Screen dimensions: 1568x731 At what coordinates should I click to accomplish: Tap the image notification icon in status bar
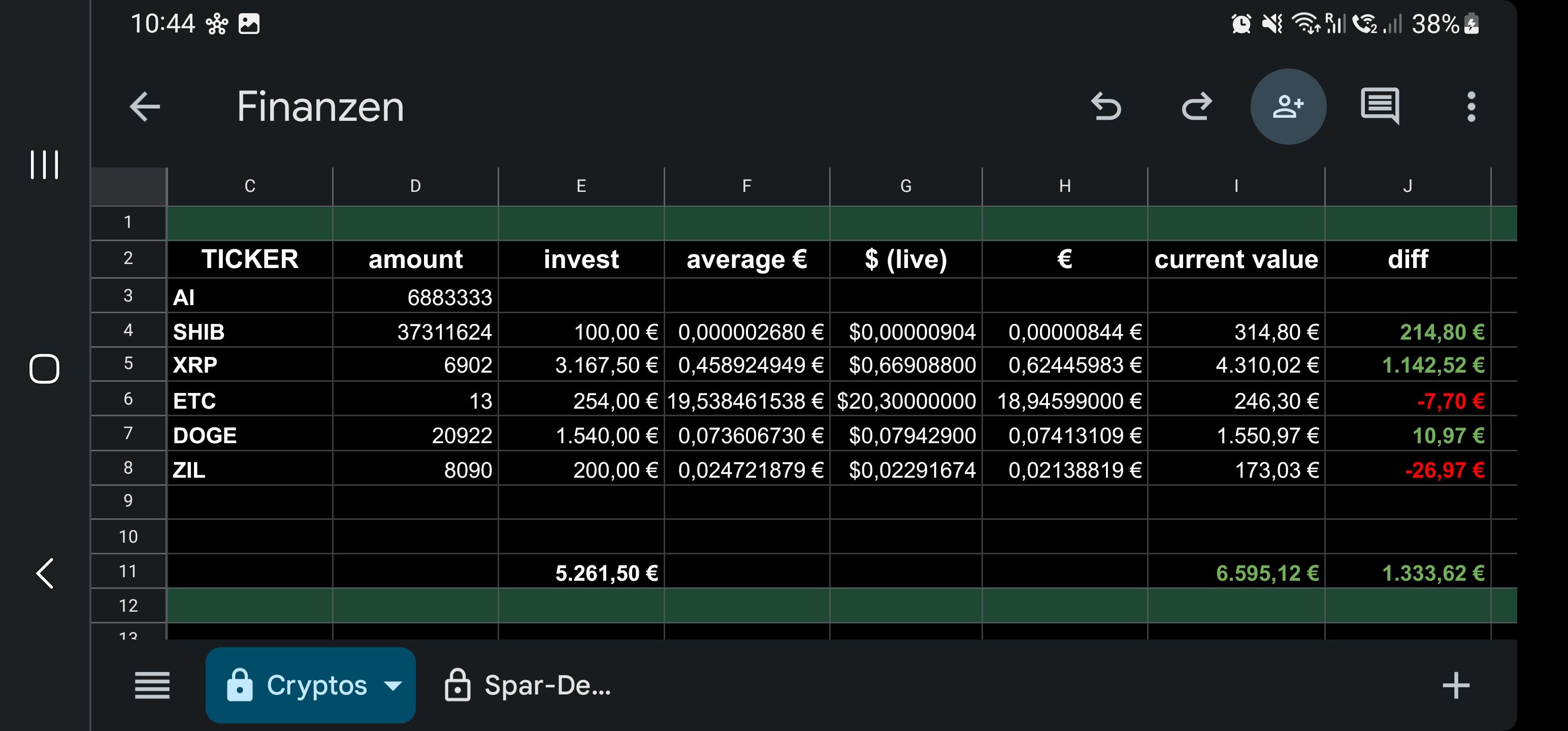(x=248, y=24)
